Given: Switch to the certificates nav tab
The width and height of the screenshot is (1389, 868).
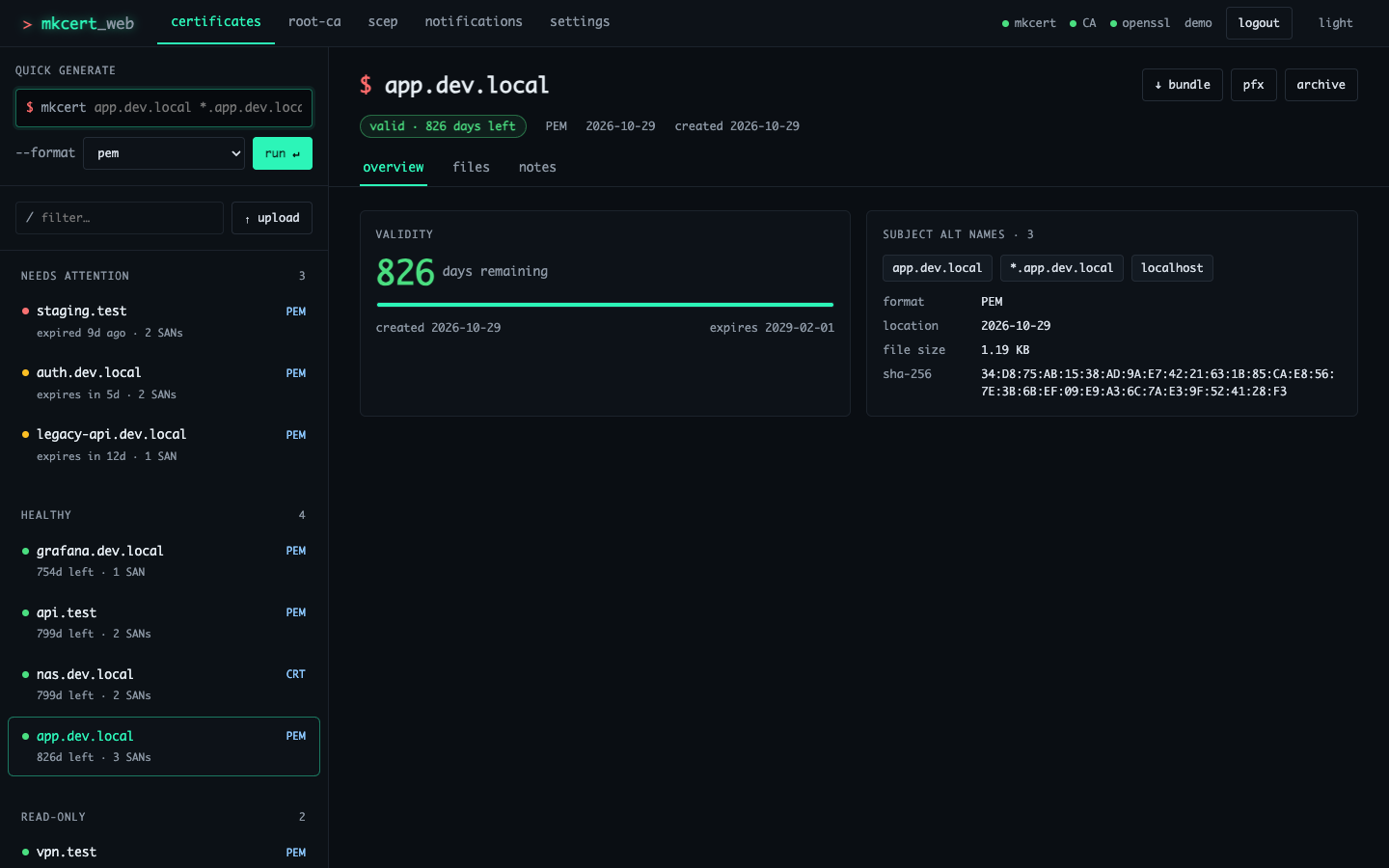Looking at the screenshot, I should point(216,22).
